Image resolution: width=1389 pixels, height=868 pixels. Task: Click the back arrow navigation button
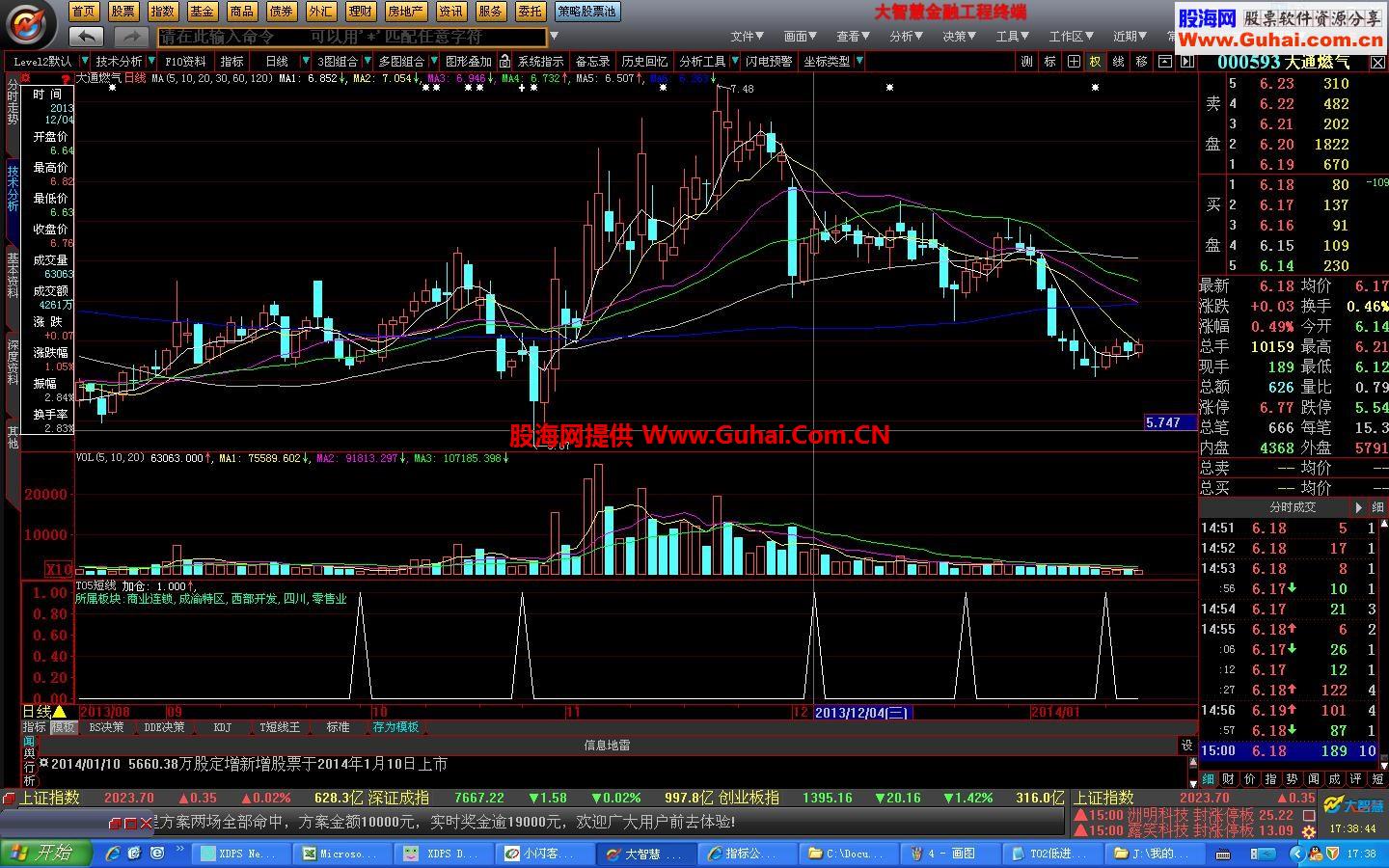(86, 37)
